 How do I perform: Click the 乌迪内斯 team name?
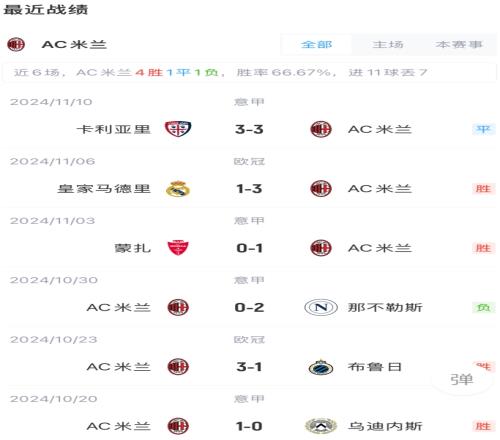click(x=385, y=426)
